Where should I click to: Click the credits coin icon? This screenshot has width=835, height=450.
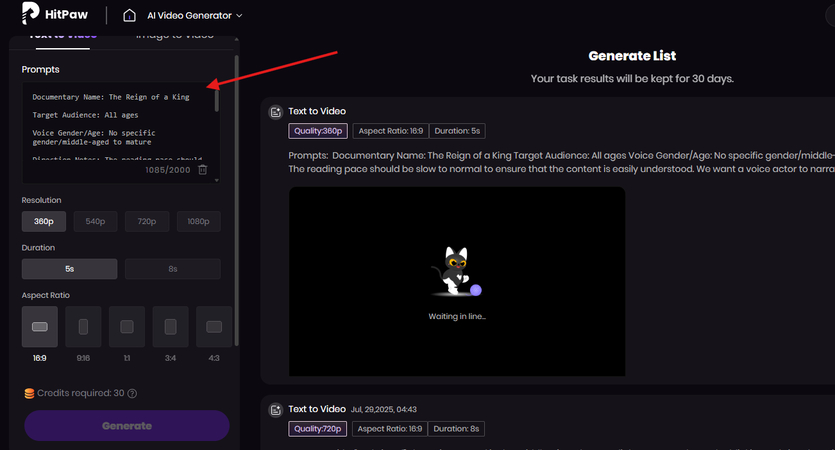point(29,394)
